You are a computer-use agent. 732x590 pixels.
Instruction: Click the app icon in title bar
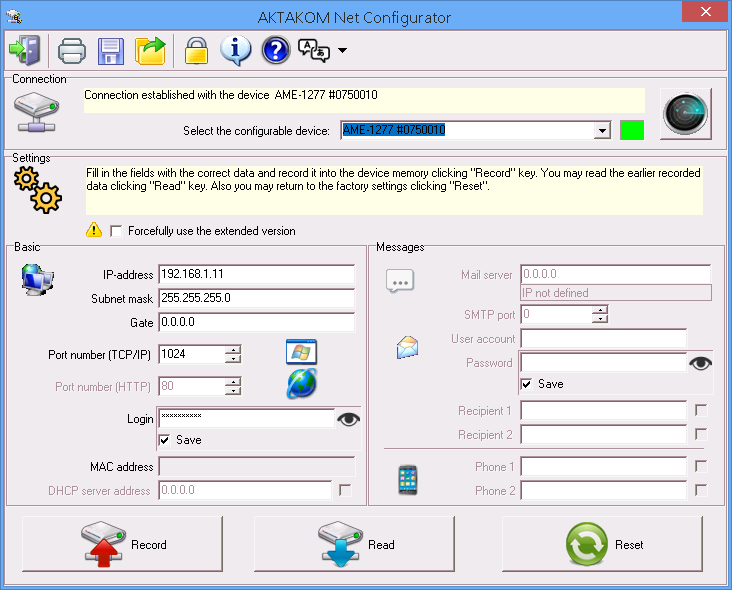(x=14, y=17)
